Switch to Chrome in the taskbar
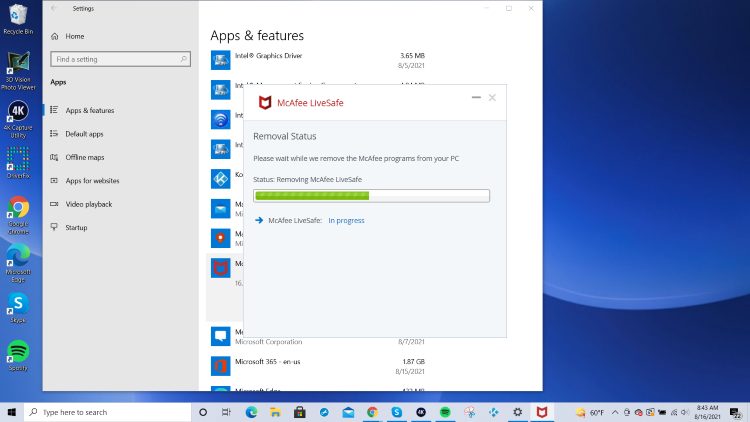Viewport: 750px width, 422px height. coord(372,412)
